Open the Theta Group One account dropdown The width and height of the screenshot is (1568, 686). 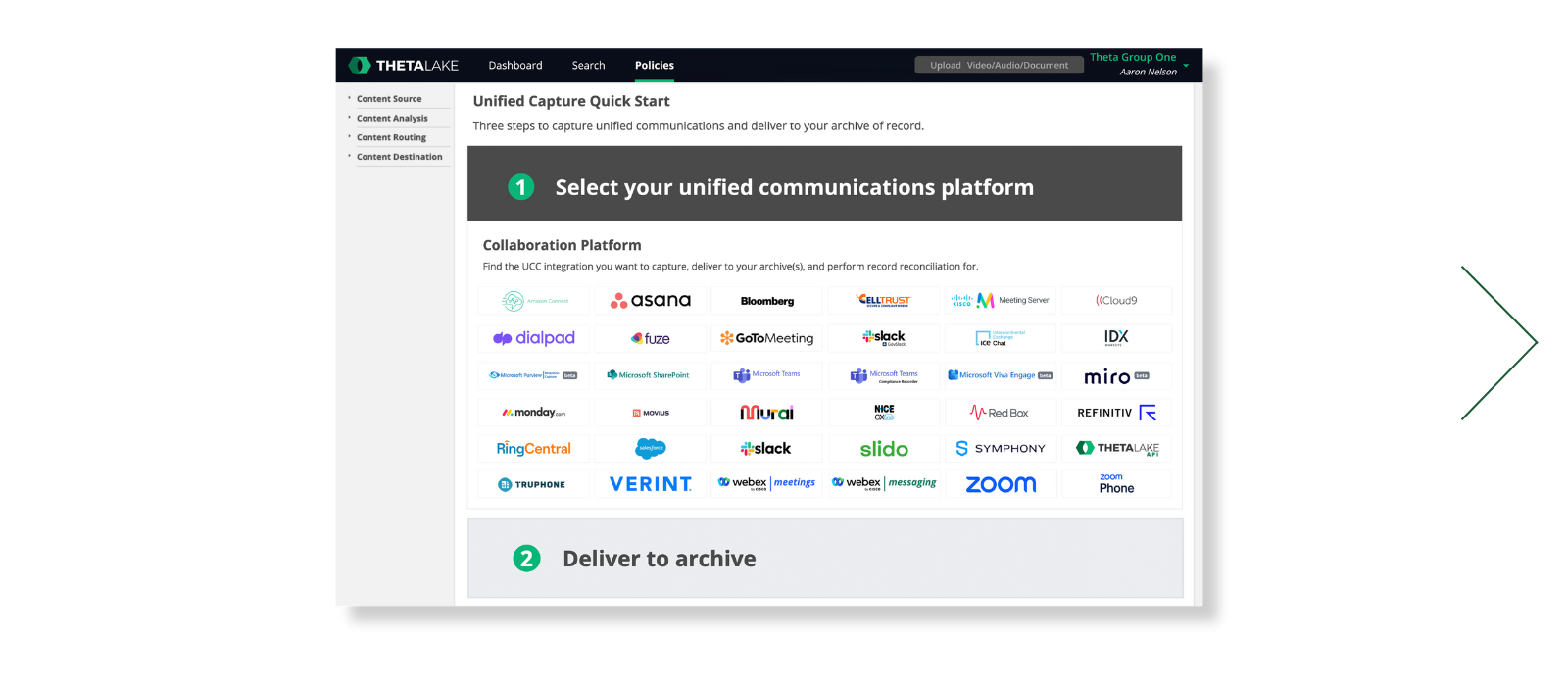tap(1140, 65)
